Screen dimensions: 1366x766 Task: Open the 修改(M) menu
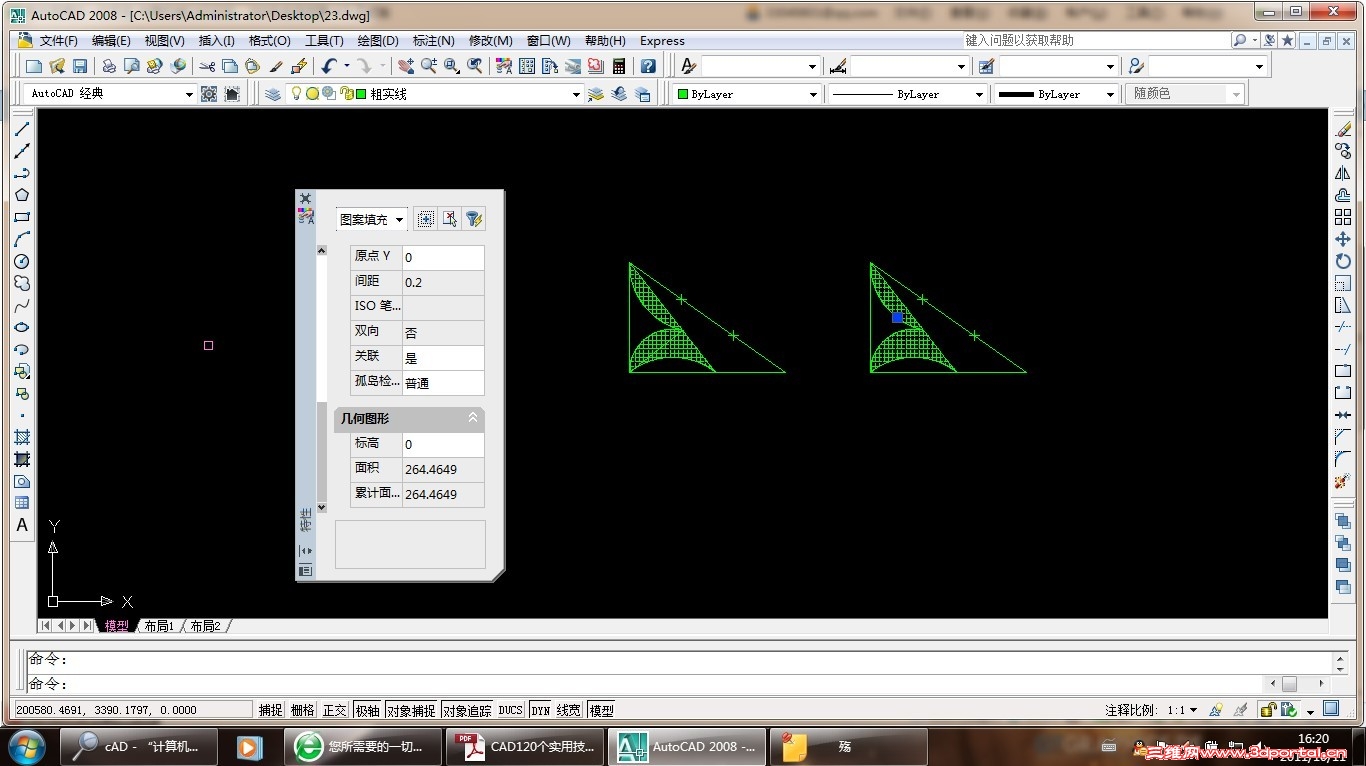tap(490, 41)
